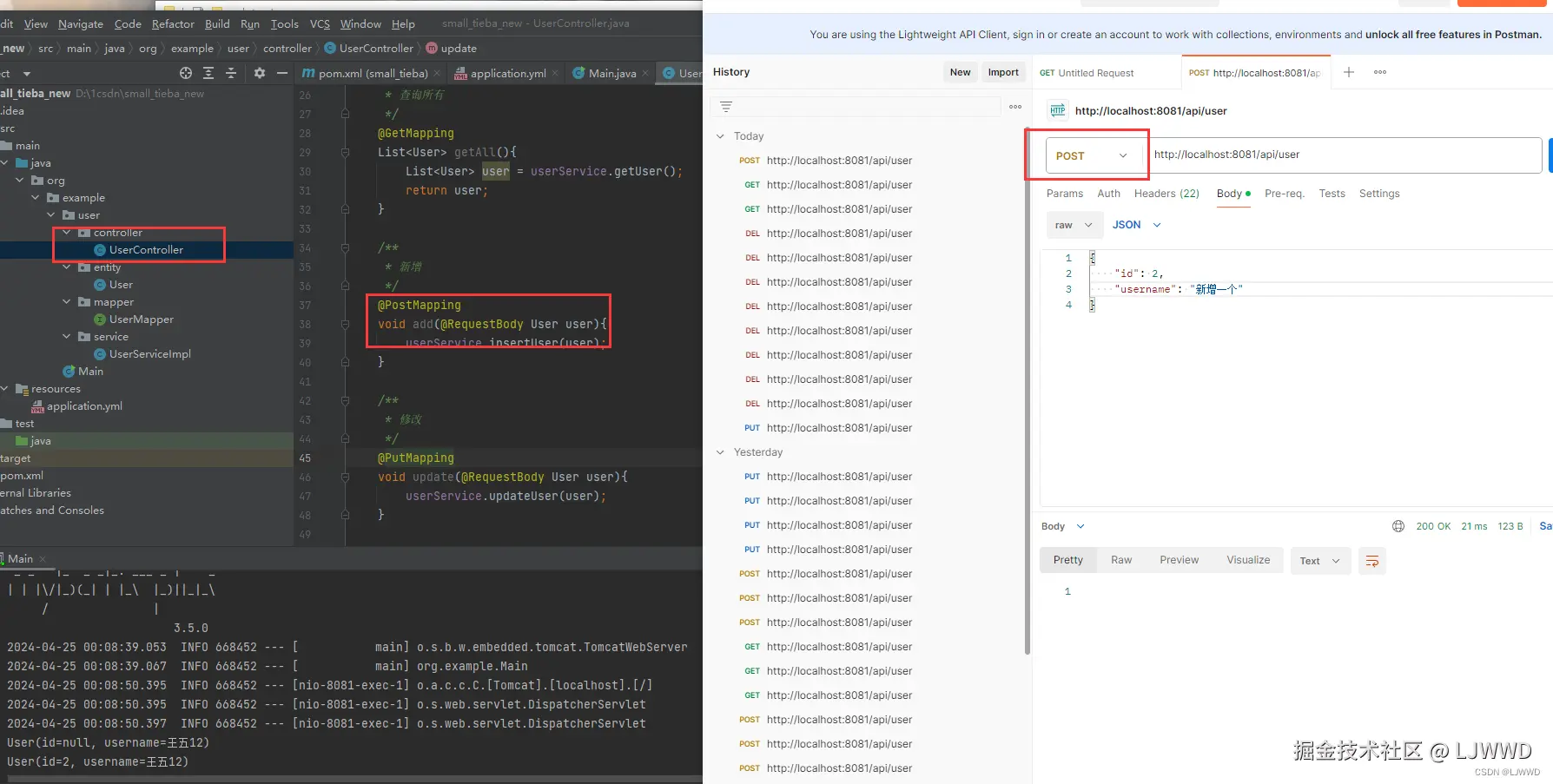Image resolution: width=1553 pixels, height=784 pixels.
Task: Open the Pre-req. tab
Action: [x=1285, y=194]
